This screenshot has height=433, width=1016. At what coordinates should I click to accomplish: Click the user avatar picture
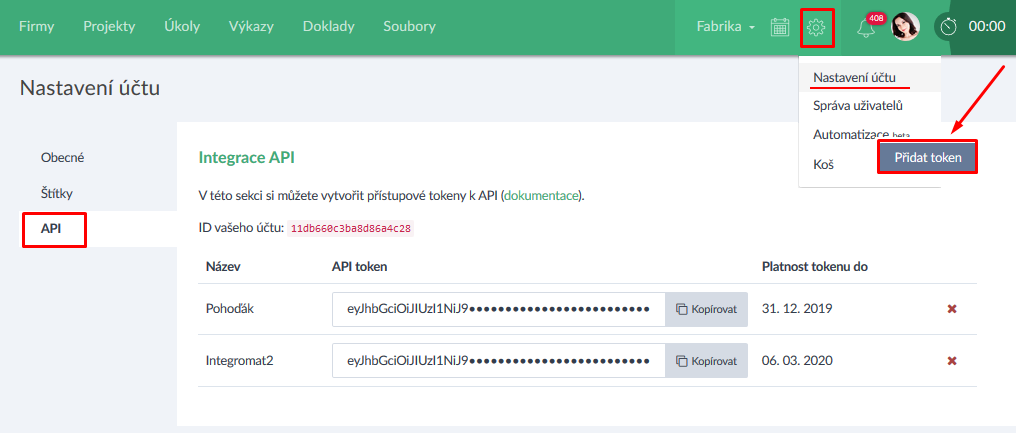(905, 27)
